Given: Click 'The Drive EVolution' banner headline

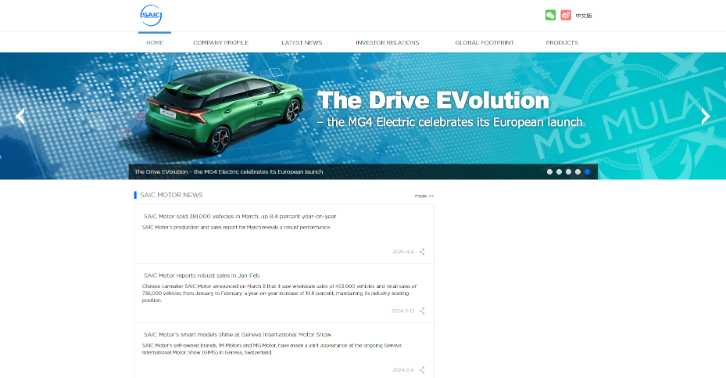Looking at the screenshot, I should pos(433,100).
